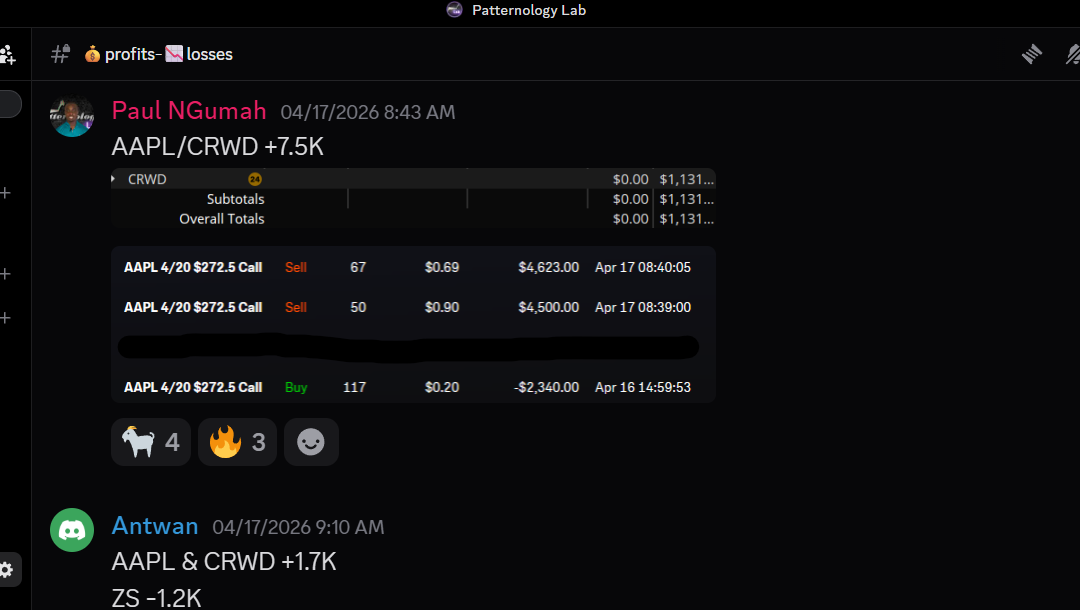Image resolution: width=1080 pixels, height=610 pixels.
Task: Click the quantity 117 in Buy row
Action: (355, 387)
